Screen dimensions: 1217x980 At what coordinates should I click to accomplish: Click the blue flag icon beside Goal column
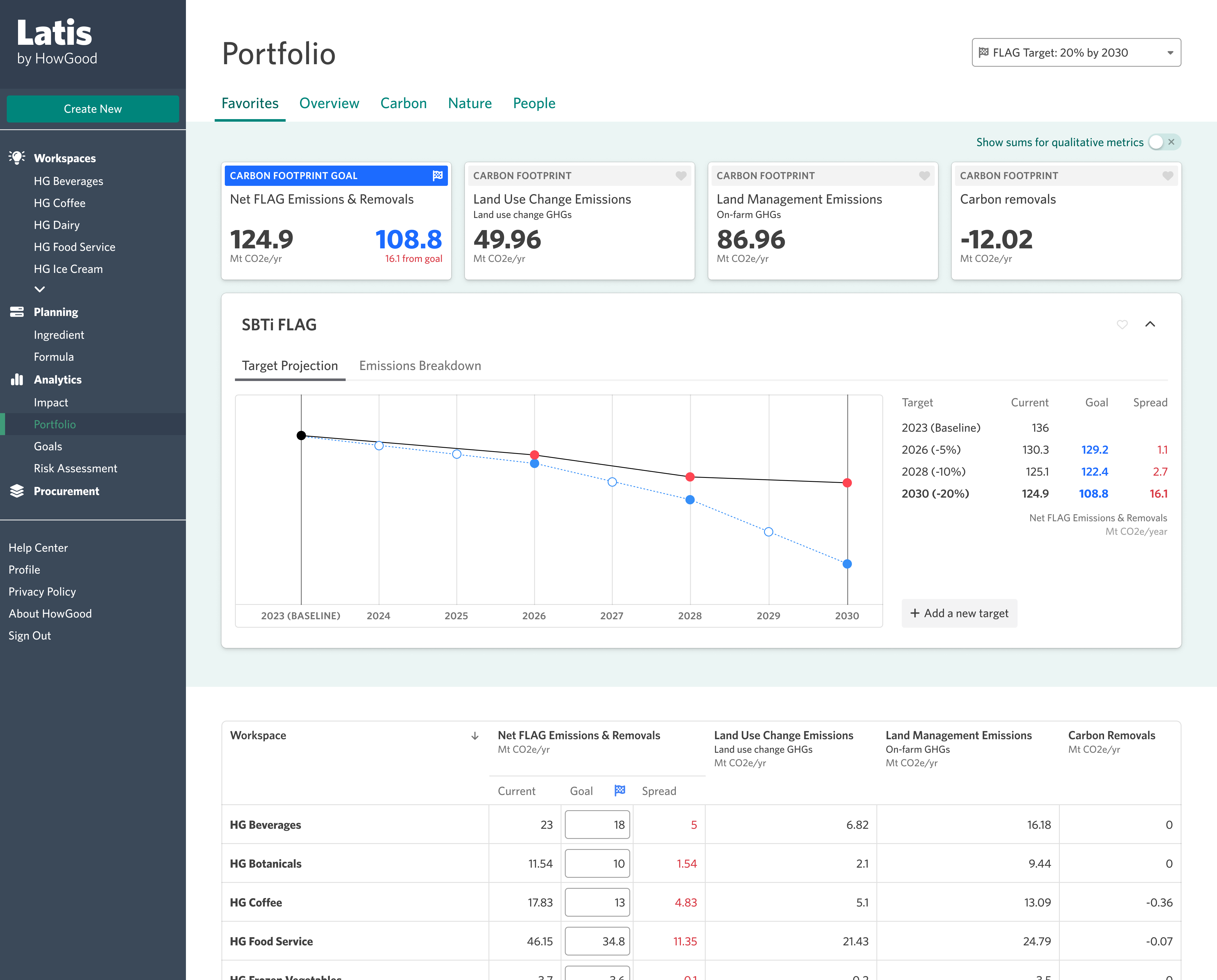[x=619, y=790]
